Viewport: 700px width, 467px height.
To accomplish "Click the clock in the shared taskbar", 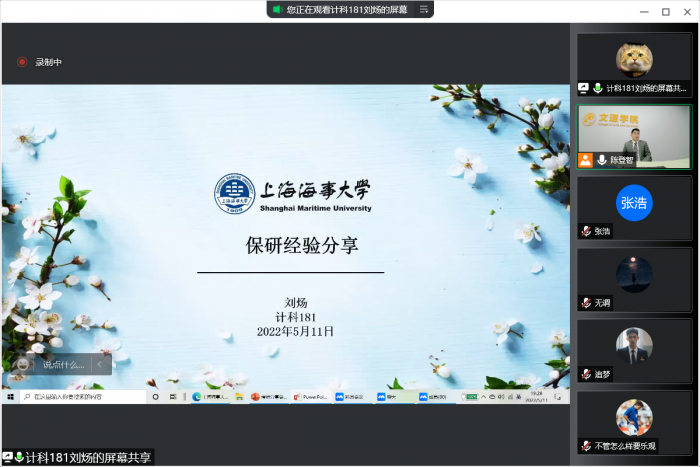I will [536, 396].
